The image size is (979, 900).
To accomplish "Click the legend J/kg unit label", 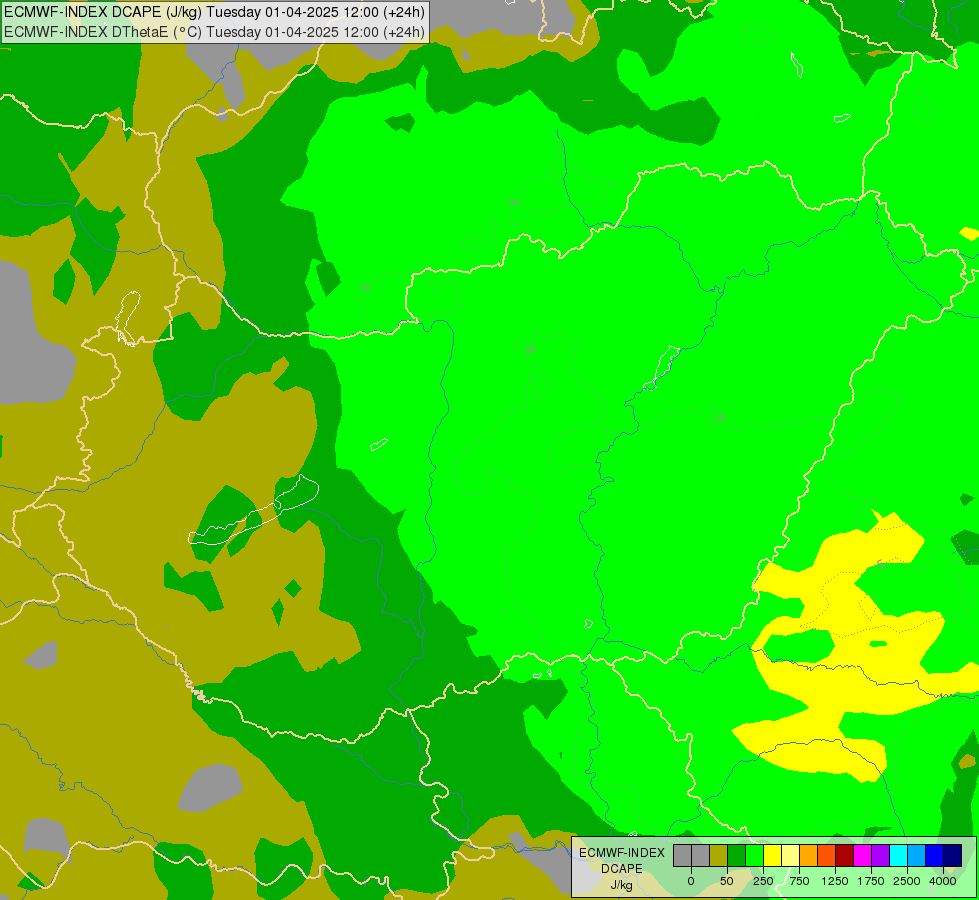I will point(621,885).
